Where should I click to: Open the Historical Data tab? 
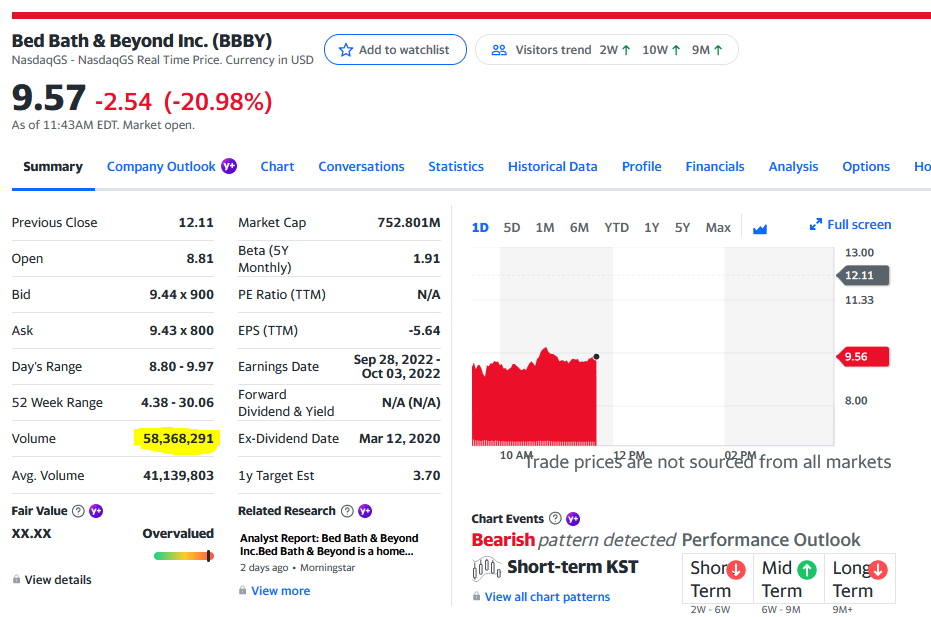552,166
